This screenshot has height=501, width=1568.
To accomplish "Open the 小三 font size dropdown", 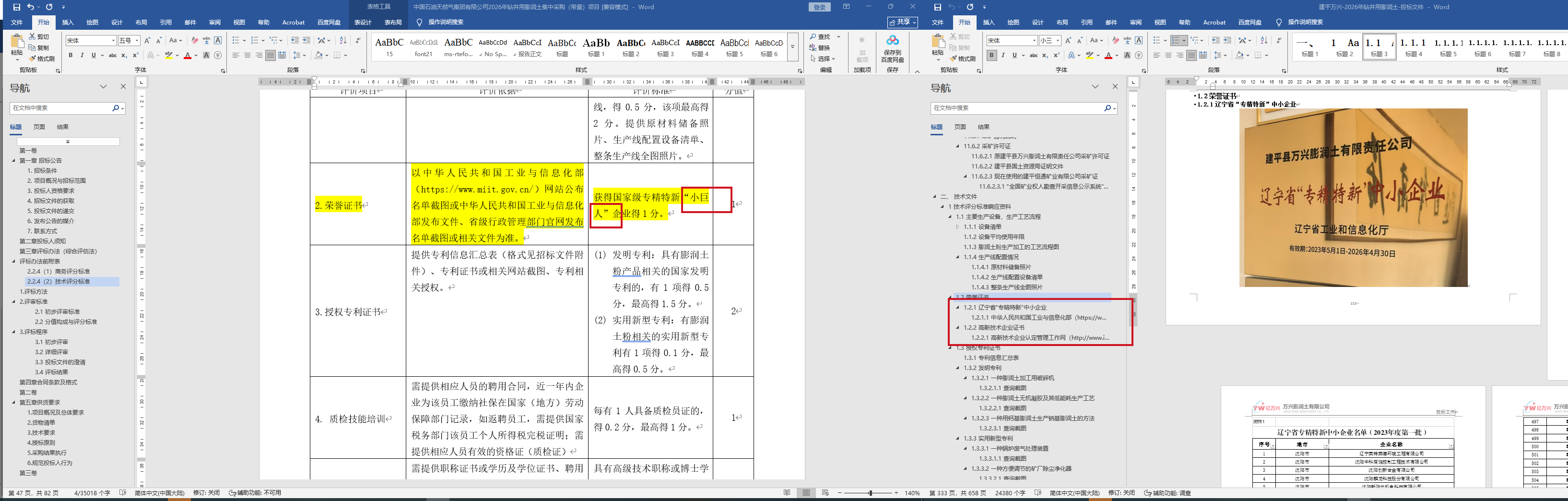I will pyautogui.click(x=1058, y=41).
